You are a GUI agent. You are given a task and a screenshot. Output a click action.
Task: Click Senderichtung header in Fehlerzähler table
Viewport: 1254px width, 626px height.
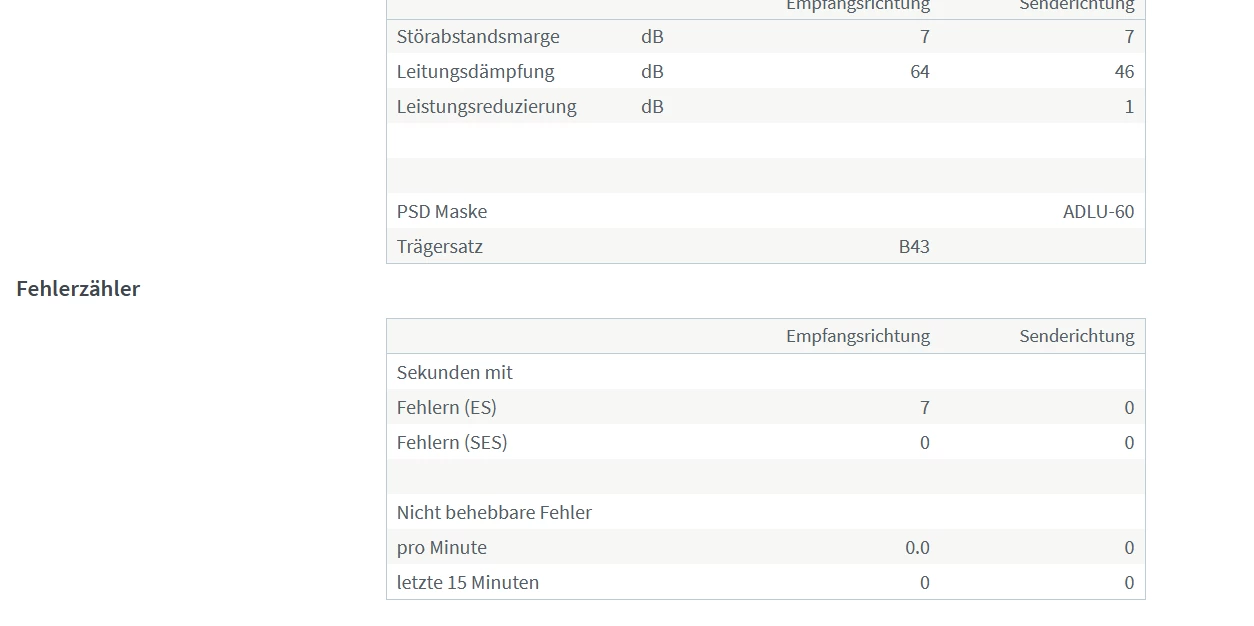[1077, 336]
